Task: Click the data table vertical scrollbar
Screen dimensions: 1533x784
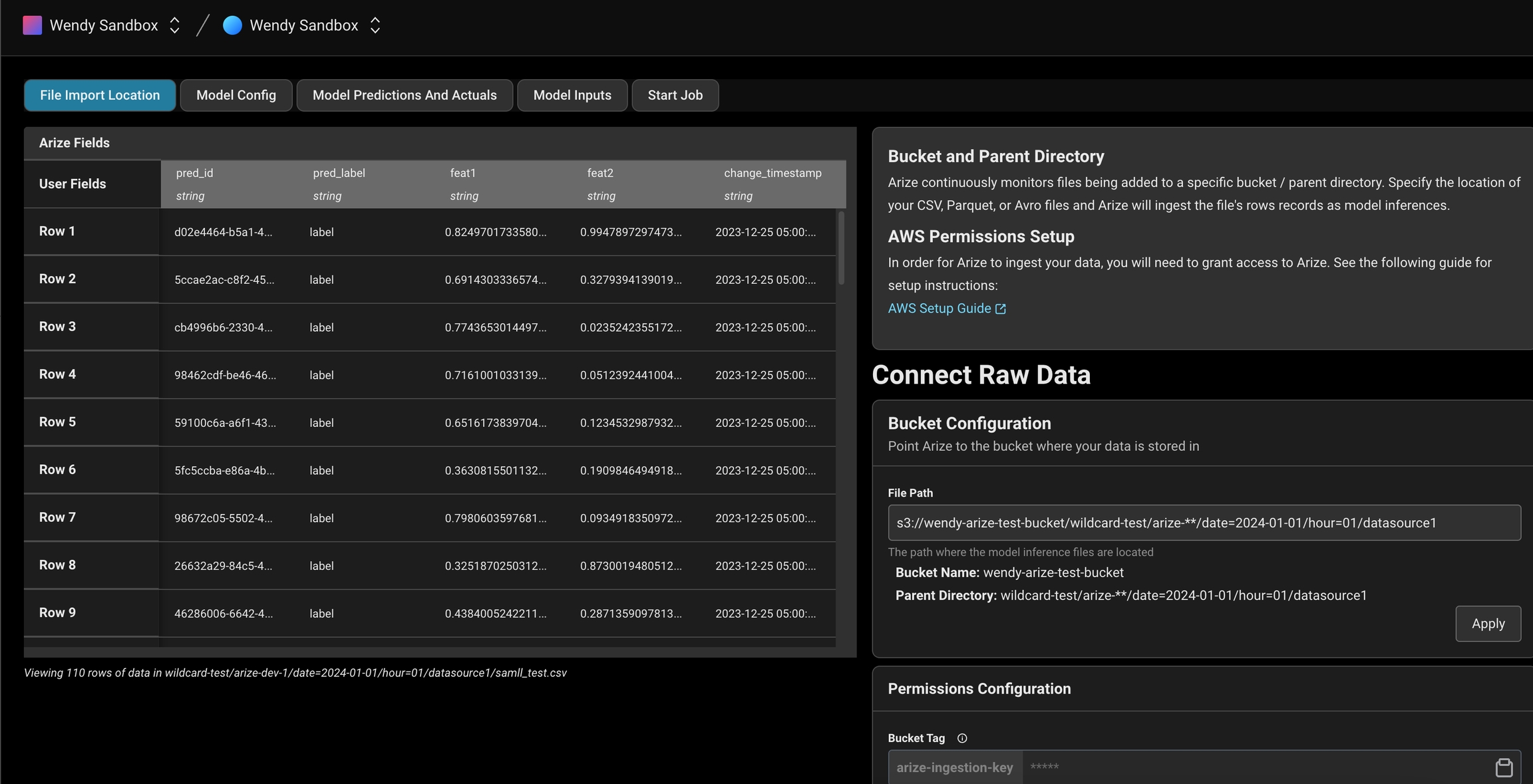Action: [841, 249]
